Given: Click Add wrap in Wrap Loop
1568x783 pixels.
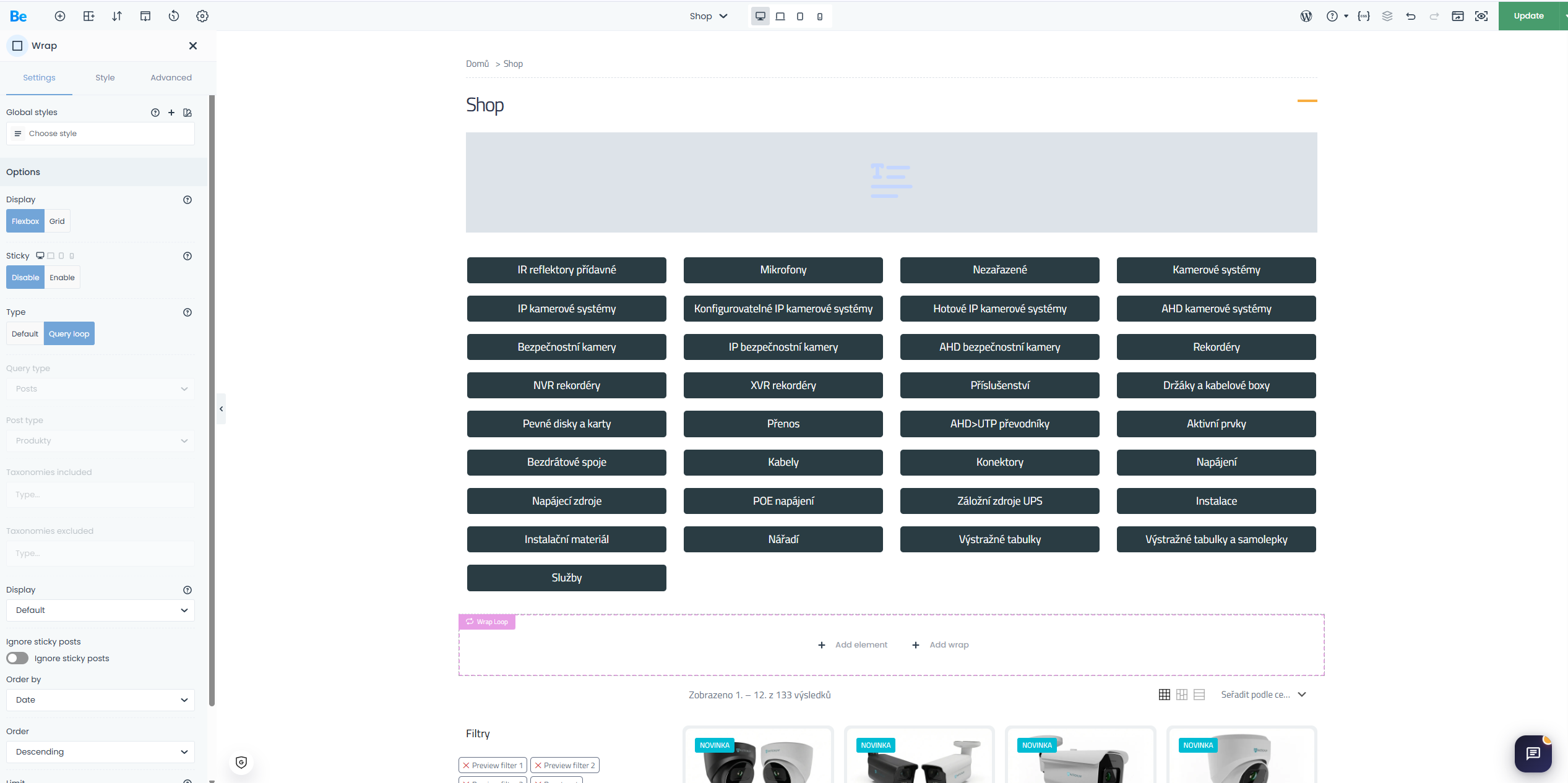Looking at the screenshot, I should (x=941, y=644).
